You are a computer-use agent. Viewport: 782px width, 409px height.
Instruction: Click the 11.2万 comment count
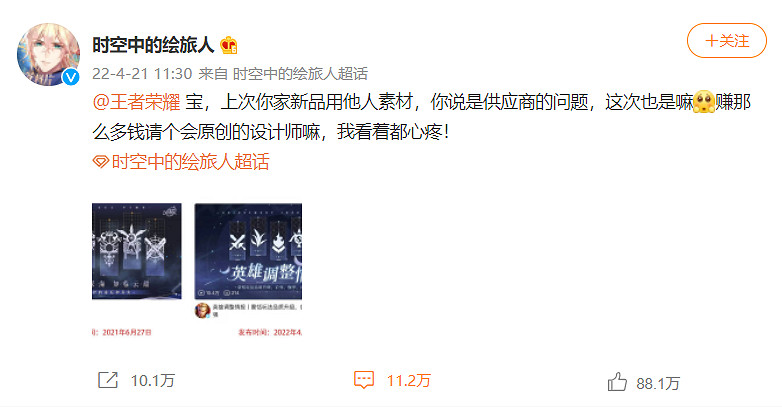pyautogui.click(x=408, y=381)
